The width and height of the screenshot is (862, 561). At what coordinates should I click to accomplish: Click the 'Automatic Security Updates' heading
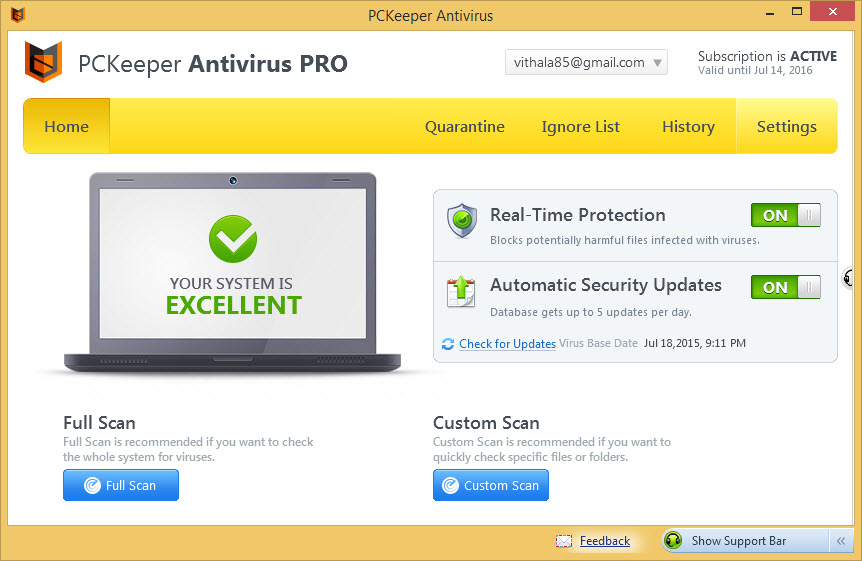click(x=606, y=285)
